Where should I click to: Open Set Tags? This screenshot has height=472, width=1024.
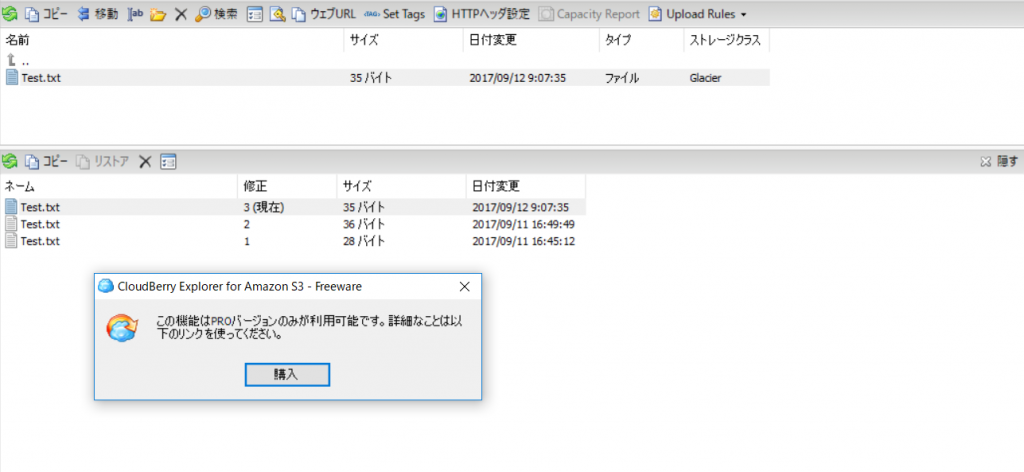click(x=394, y=14)
